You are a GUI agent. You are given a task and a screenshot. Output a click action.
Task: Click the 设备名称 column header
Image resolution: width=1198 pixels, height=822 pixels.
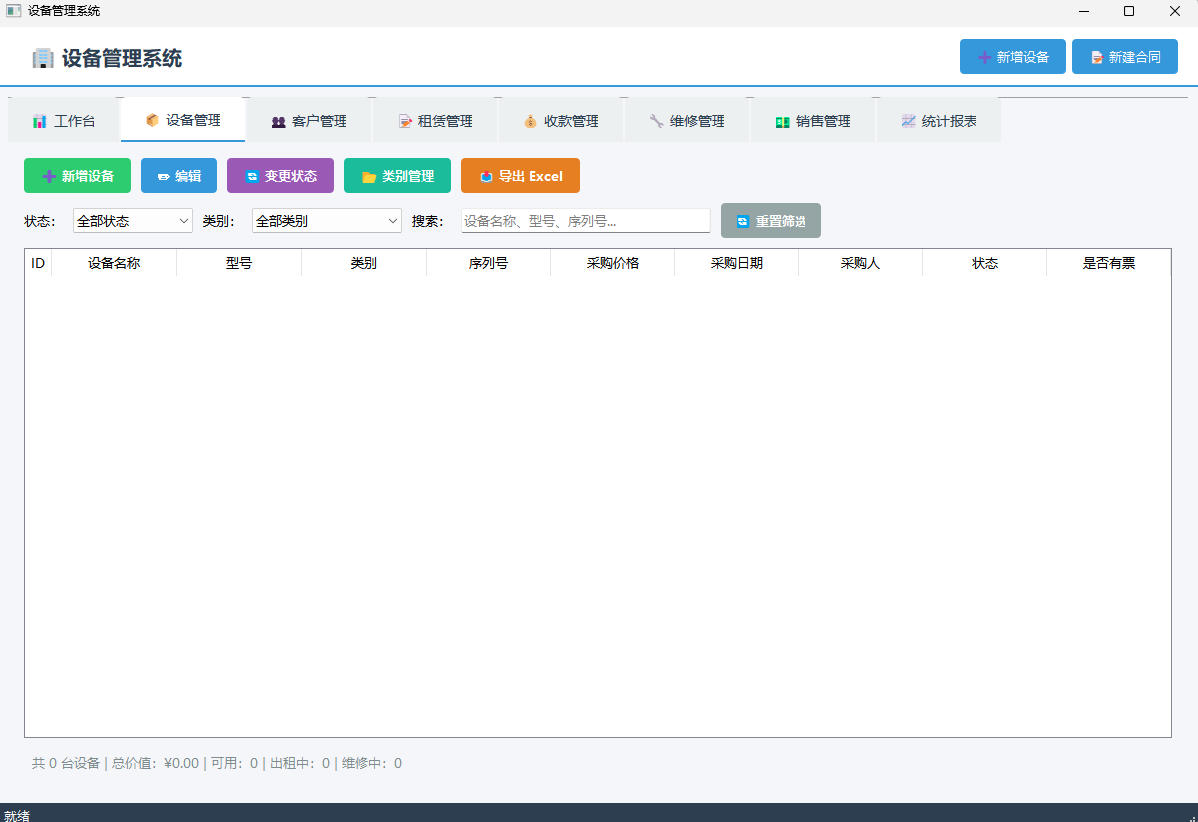(x=114, y=263)
